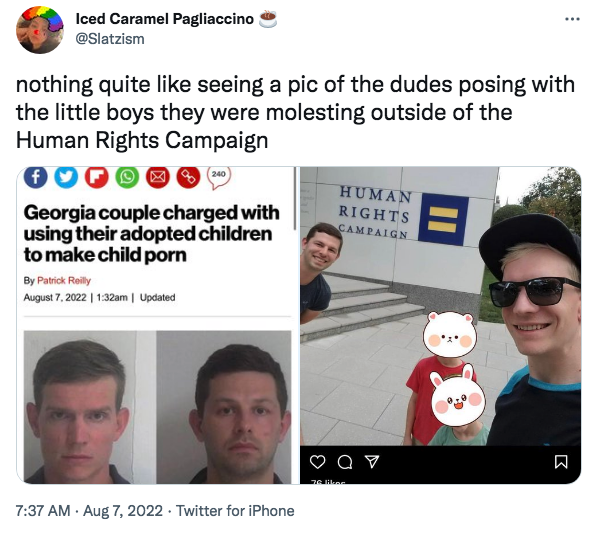598x534 pixels.
Task: Open the Human Rights Campaign photo
Action: pyautogui.click(x=440, y=325)
